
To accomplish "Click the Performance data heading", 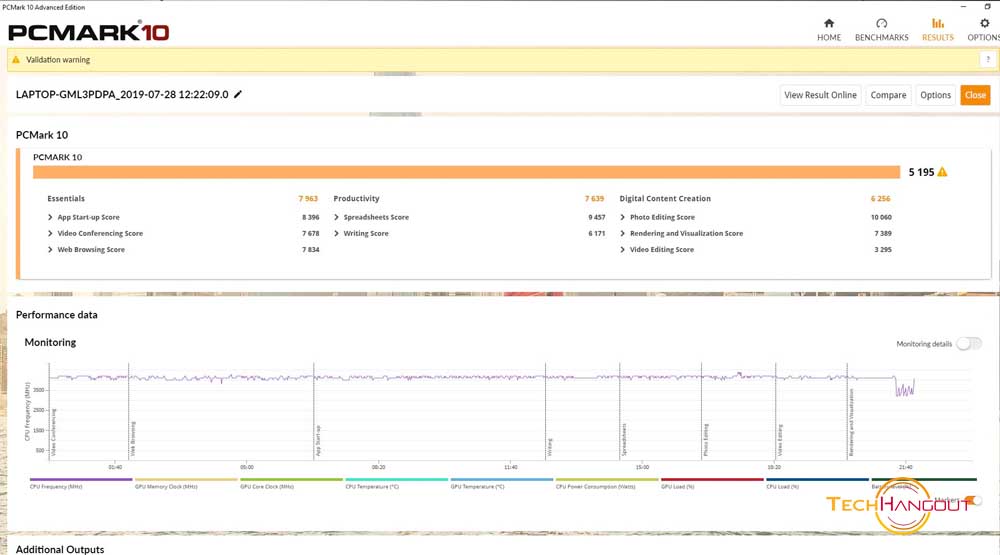I will 57,314.
